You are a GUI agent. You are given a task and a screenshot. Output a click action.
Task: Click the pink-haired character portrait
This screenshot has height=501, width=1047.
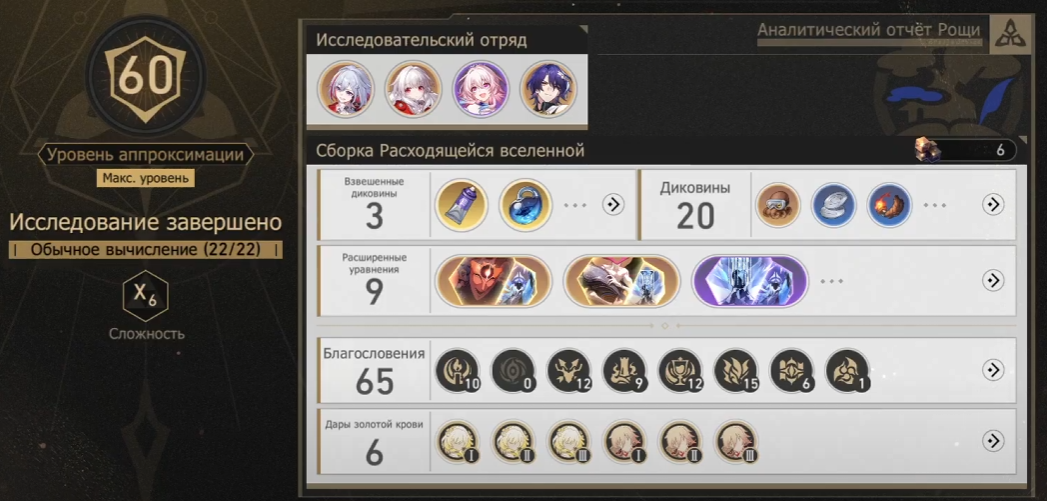coord(481,90)
